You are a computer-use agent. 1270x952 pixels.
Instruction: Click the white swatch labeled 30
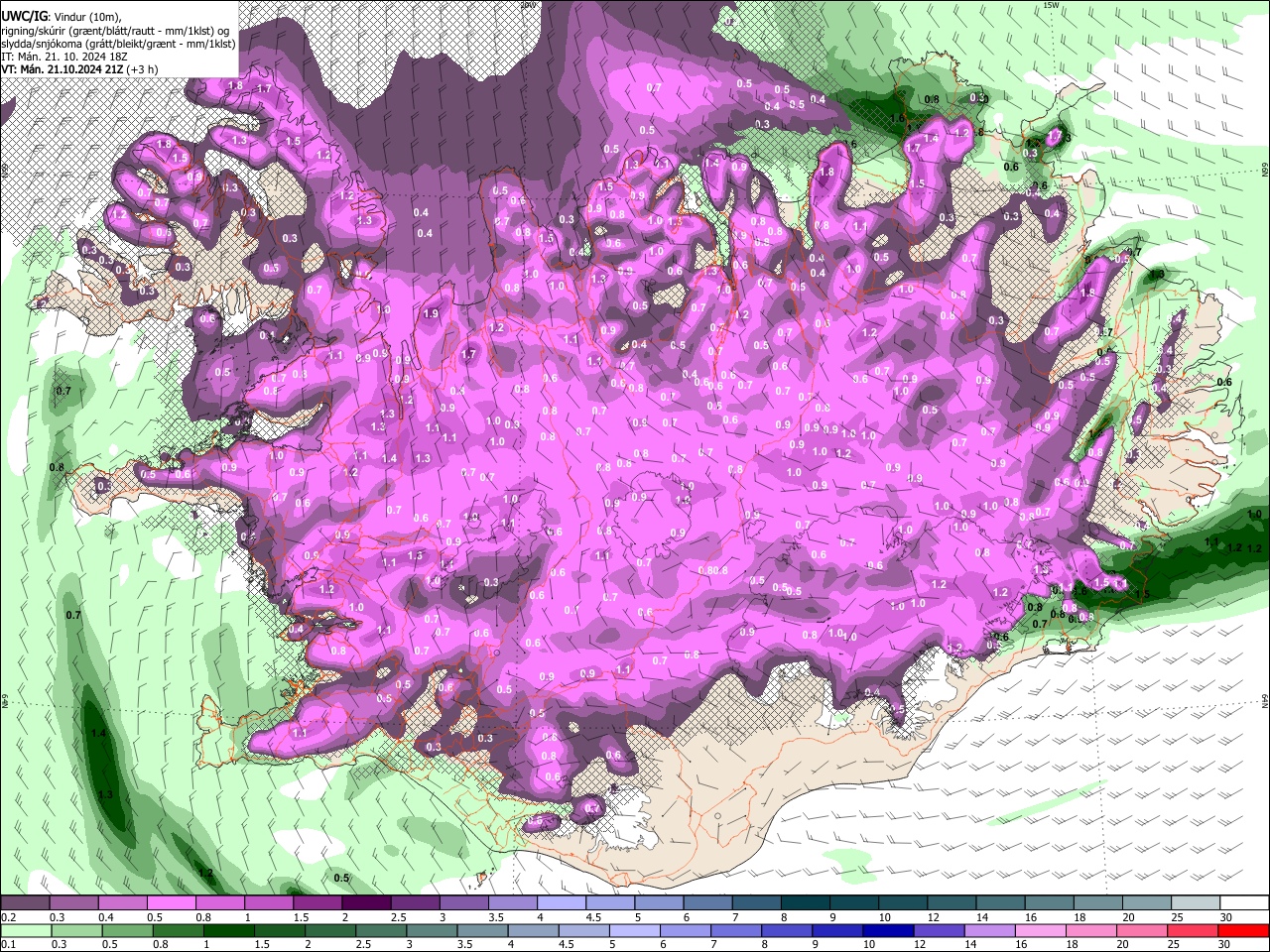[1245, 903]
